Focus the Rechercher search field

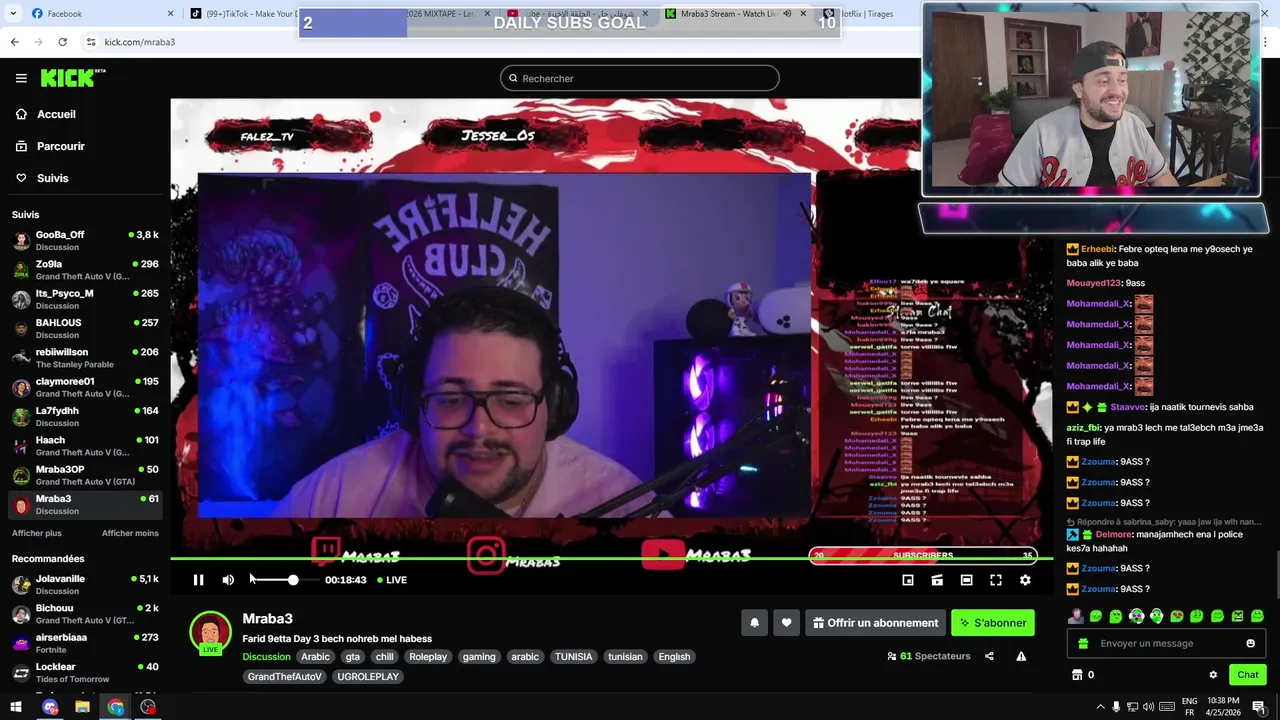click(640, 78)
